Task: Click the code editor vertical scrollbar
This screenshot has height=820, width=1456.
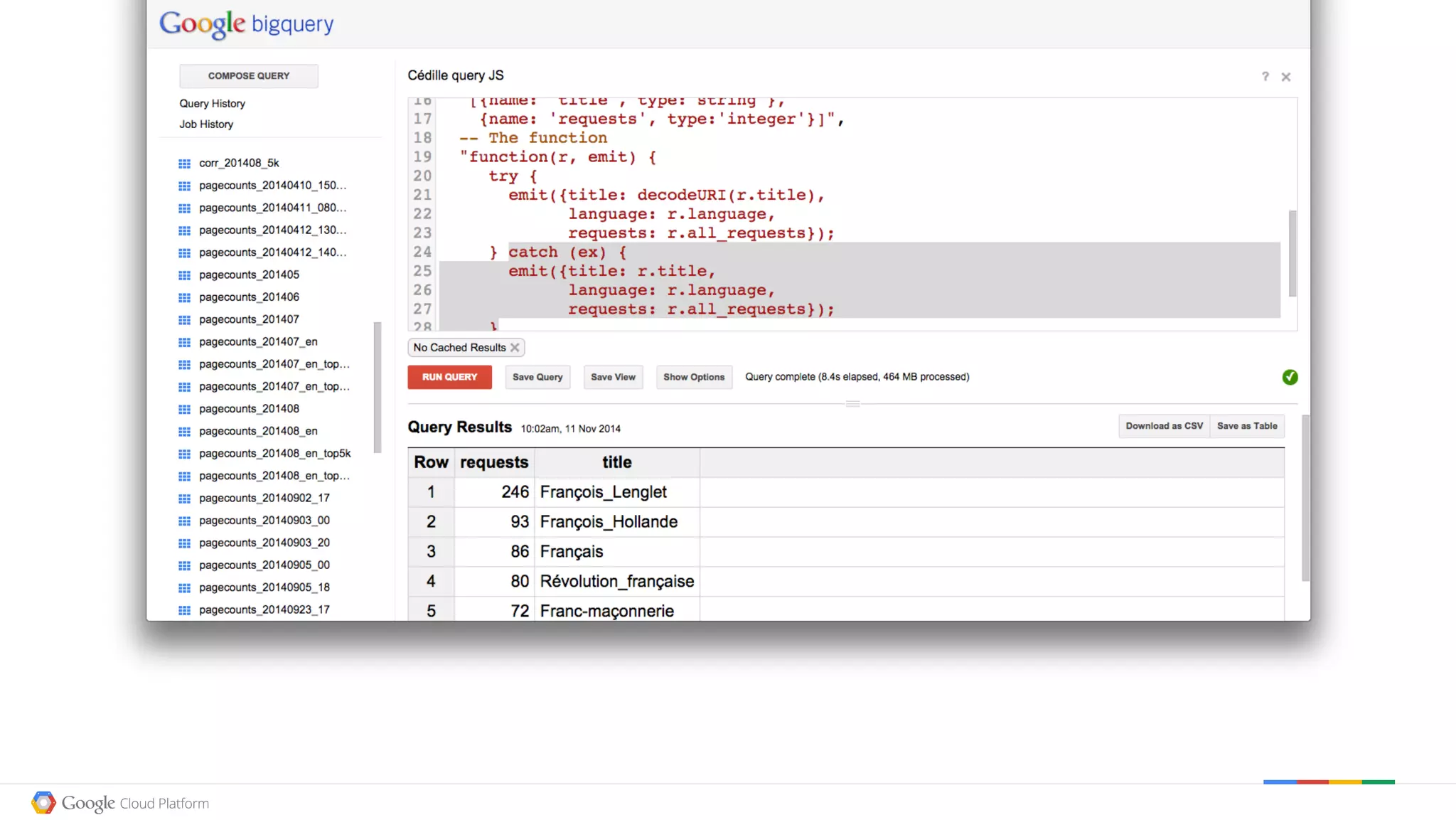Action: (x=1292, y=253)
